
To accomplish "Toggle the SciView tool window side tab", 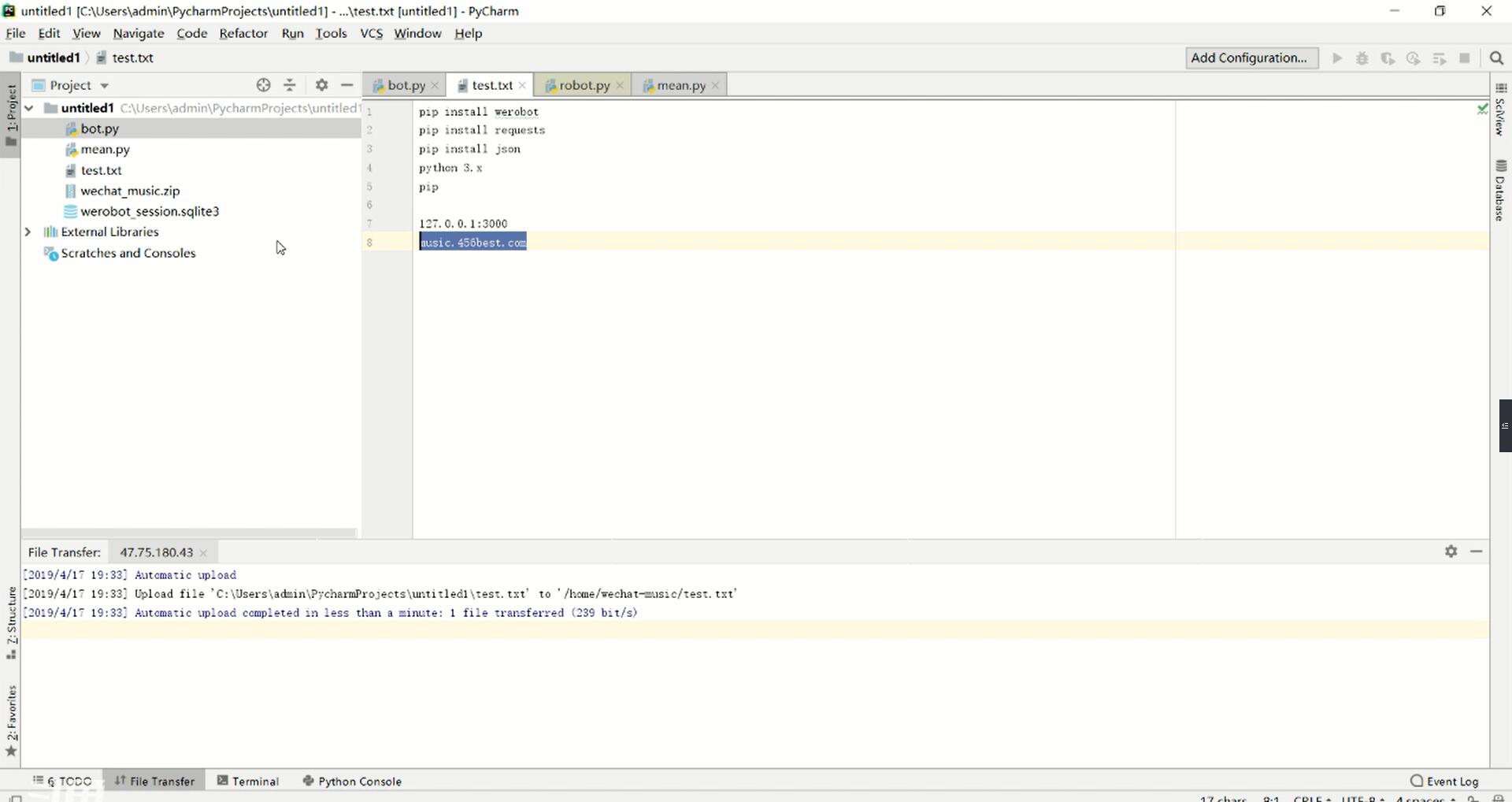I will tap(1500, 110).
